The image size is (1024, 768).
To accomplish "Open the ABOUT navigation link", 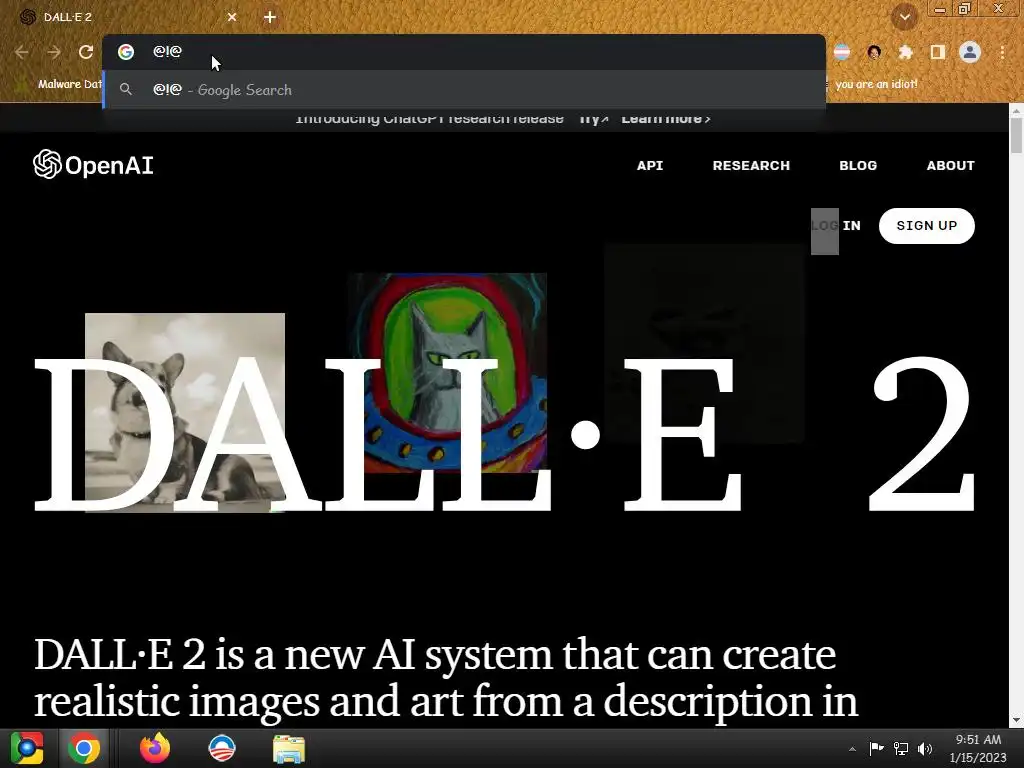I will coord(950,165).
